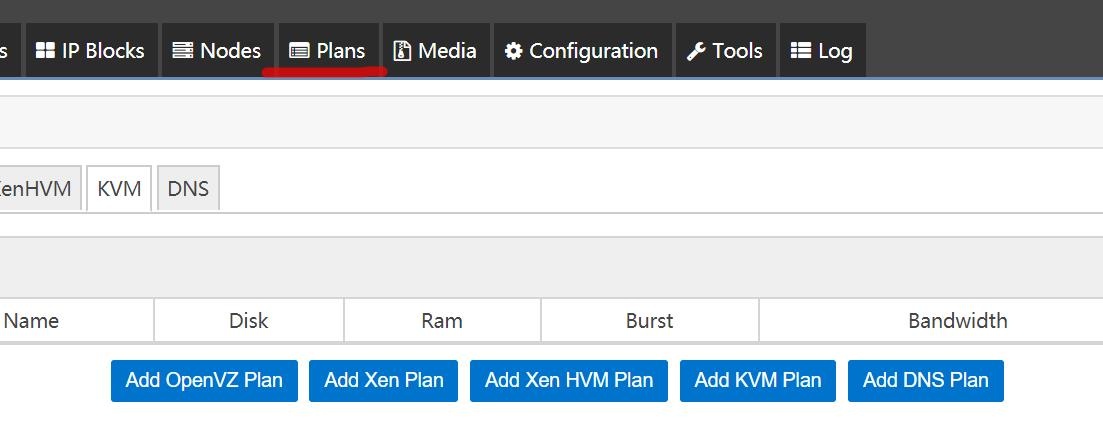Open the IP Blocks menu
Image resolution: width=1103 pixels, height=436 pixels.
[91, 50]
